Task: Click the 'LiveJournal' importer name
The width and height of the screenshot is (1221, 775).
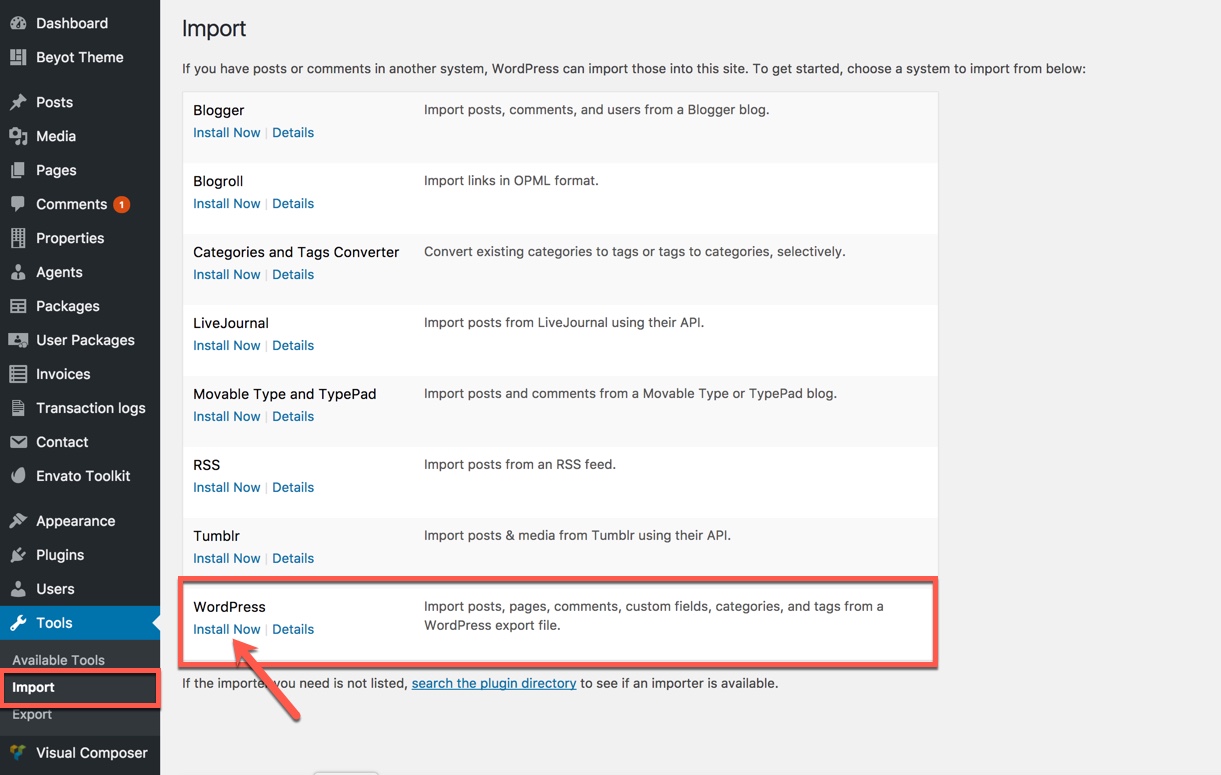Action: pyautogui.click(x=231, y=323)
